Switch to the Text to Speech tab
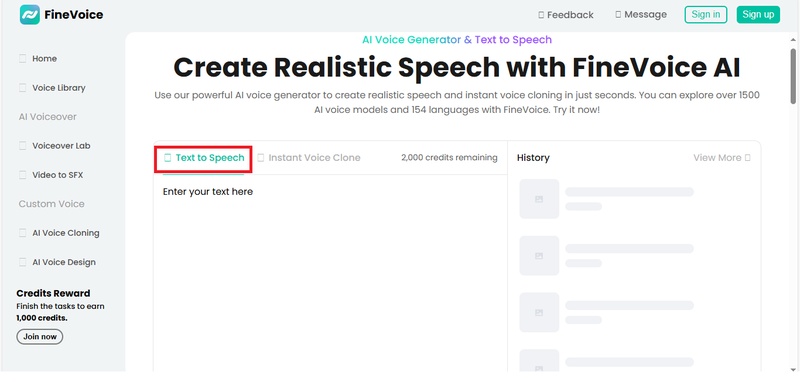 (x=204, y=158)
